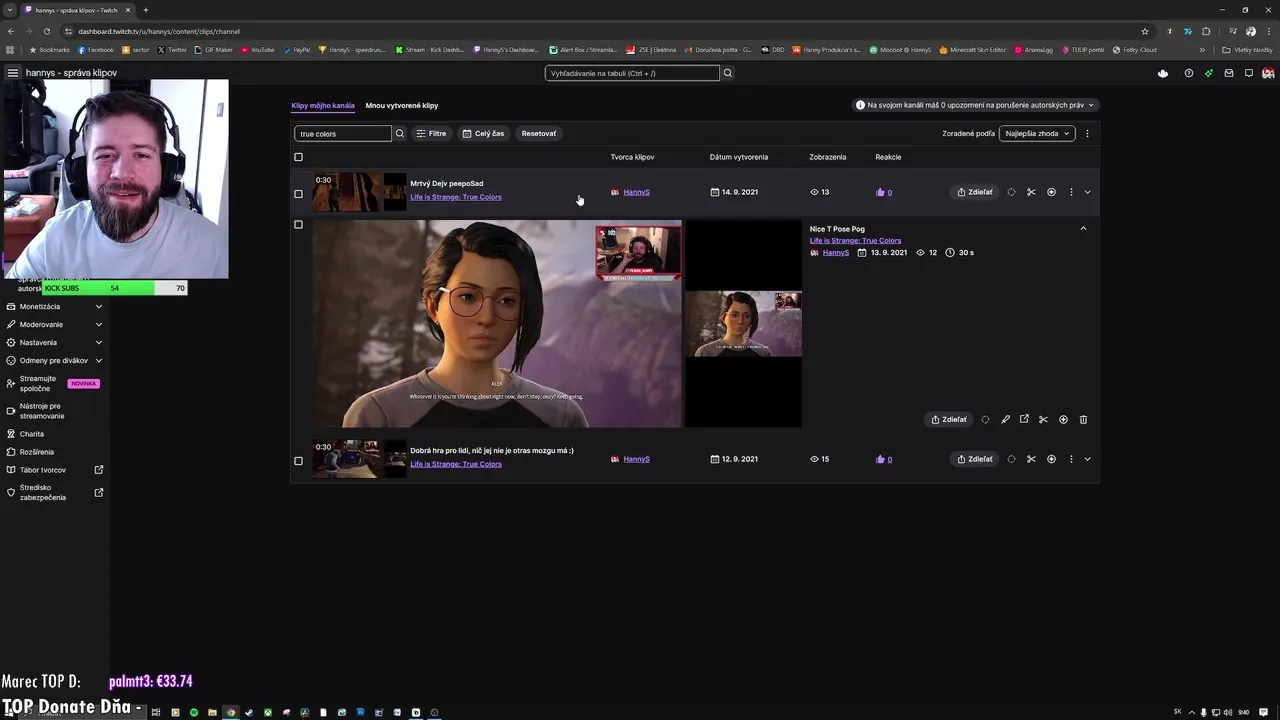Click dashed circle in Nice T Pose Pog panel
The height and width of the screenshot is (720, 1280).
(985, 420)
